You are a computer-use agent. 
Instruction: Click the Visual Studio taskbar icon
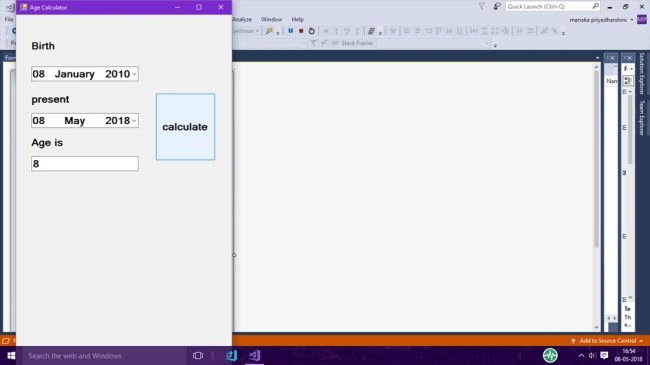pos(255,355)
